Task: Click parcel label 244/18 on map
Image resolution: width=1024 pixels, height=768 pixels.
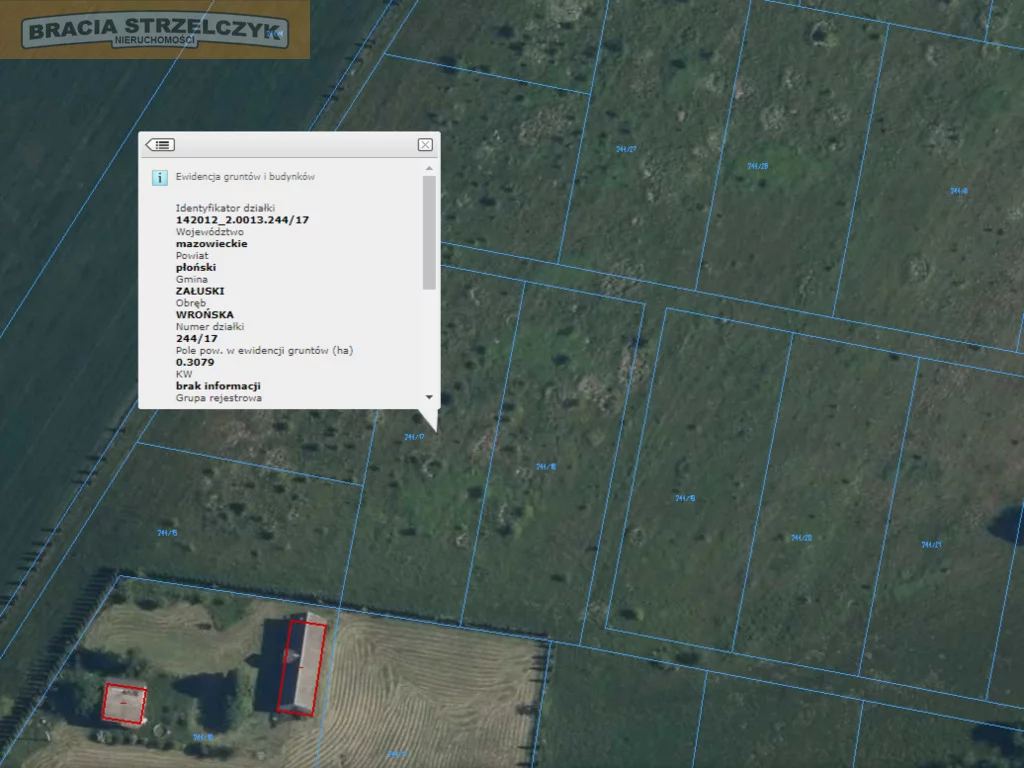Action: 545,466
